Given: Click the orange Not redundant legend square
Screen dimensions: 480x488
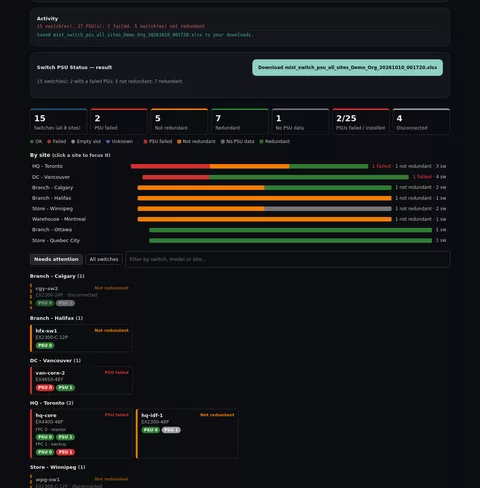Looking at the screenshot, I should (179, 142).
